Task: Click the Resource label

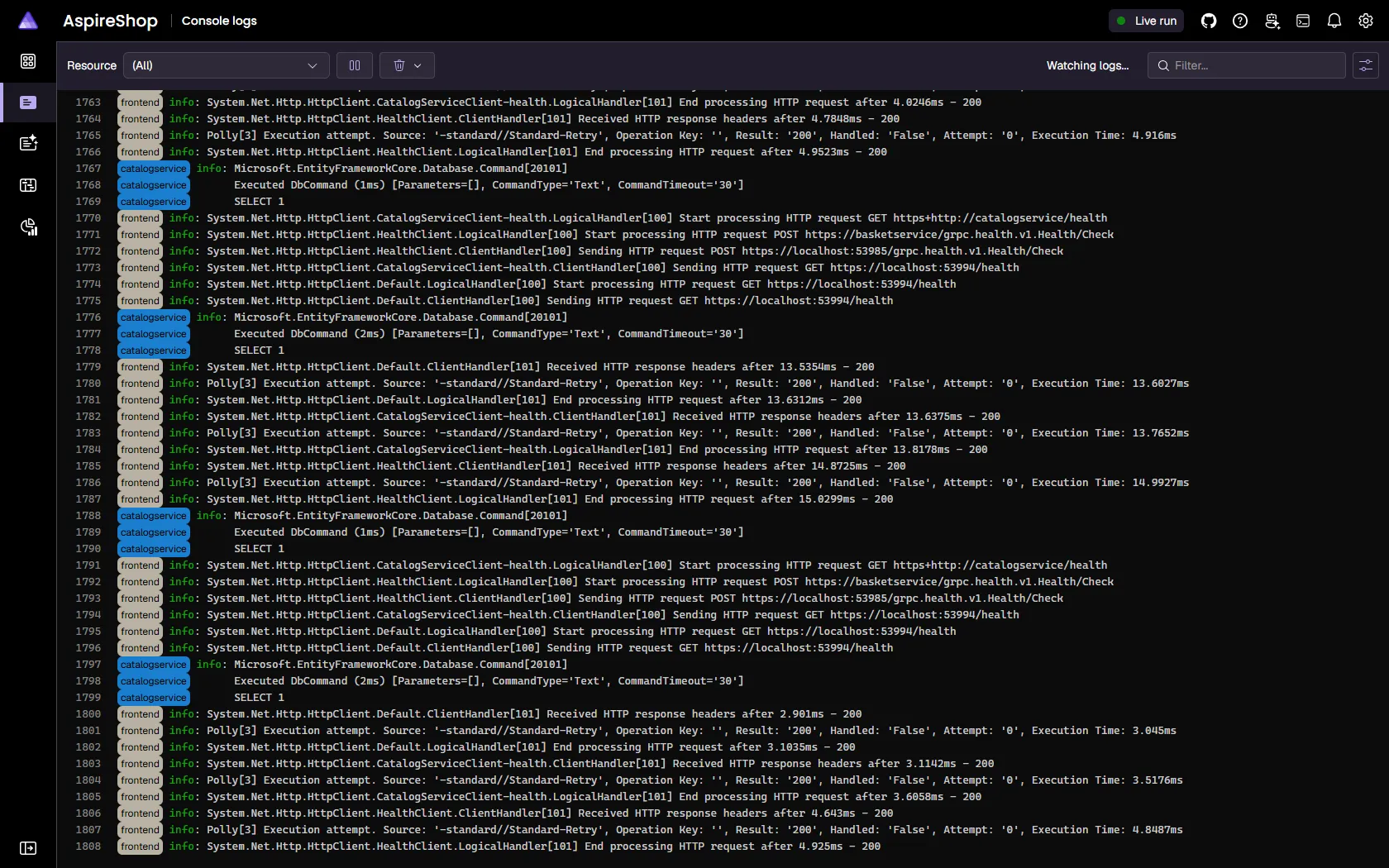Action: pyautogui.click(x=92, y=65)
